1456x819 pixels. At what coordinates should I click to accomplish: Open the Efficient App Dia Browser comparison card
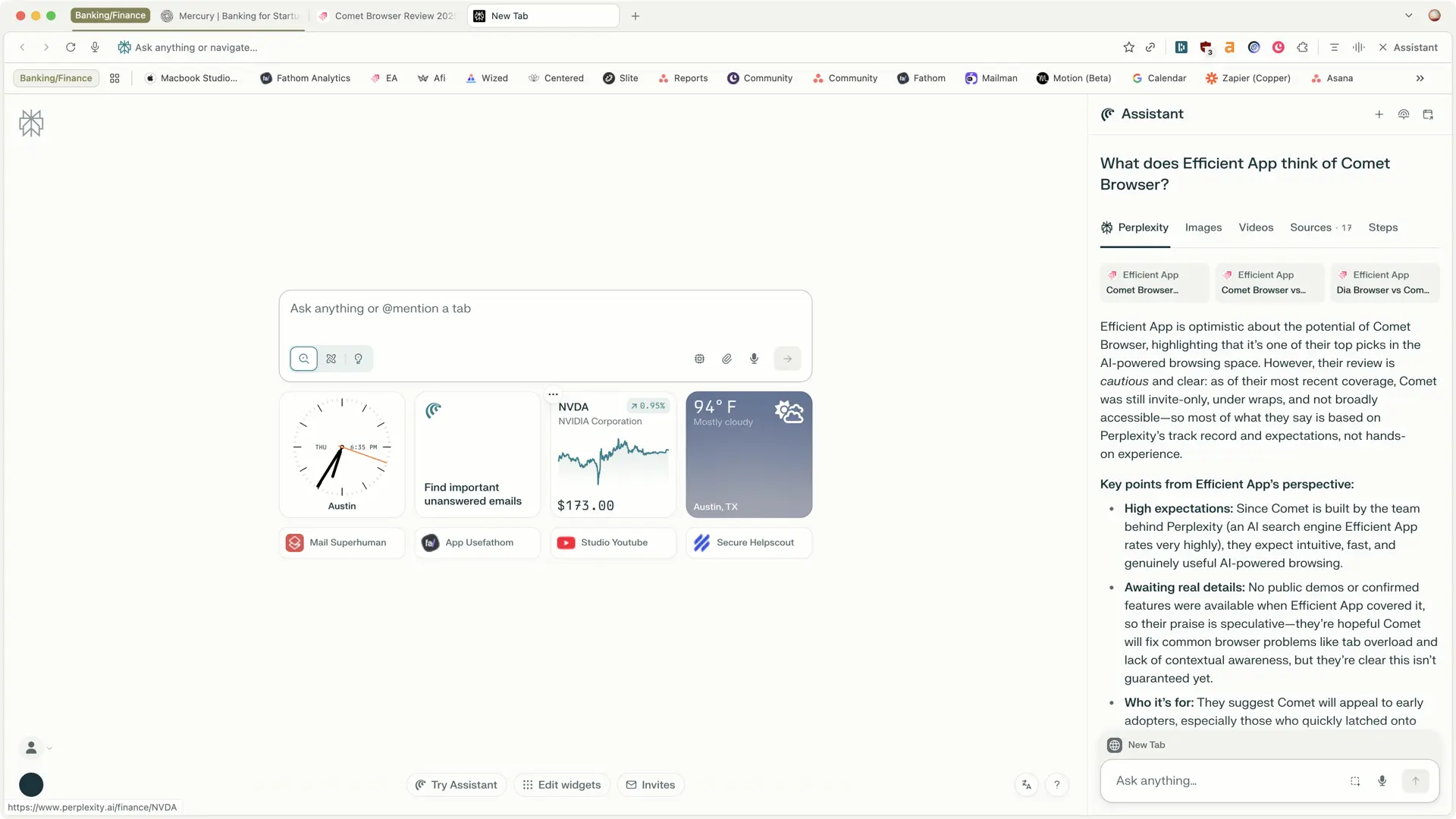pyautogui.click(x=1385, y=282)
